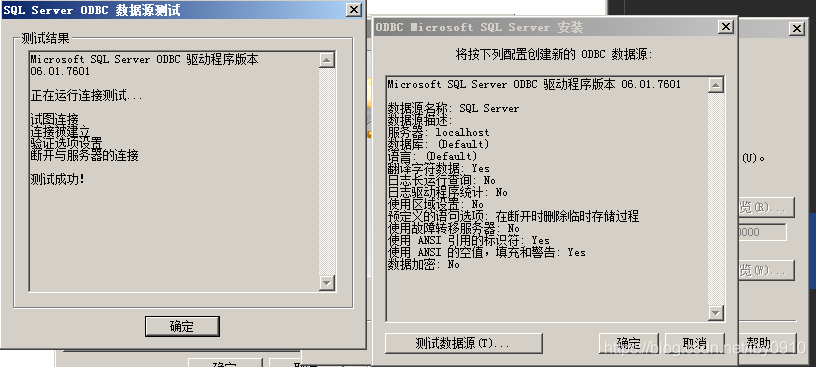Click test results scrollbar track
The image size is (816, 367).
(327, 172)
